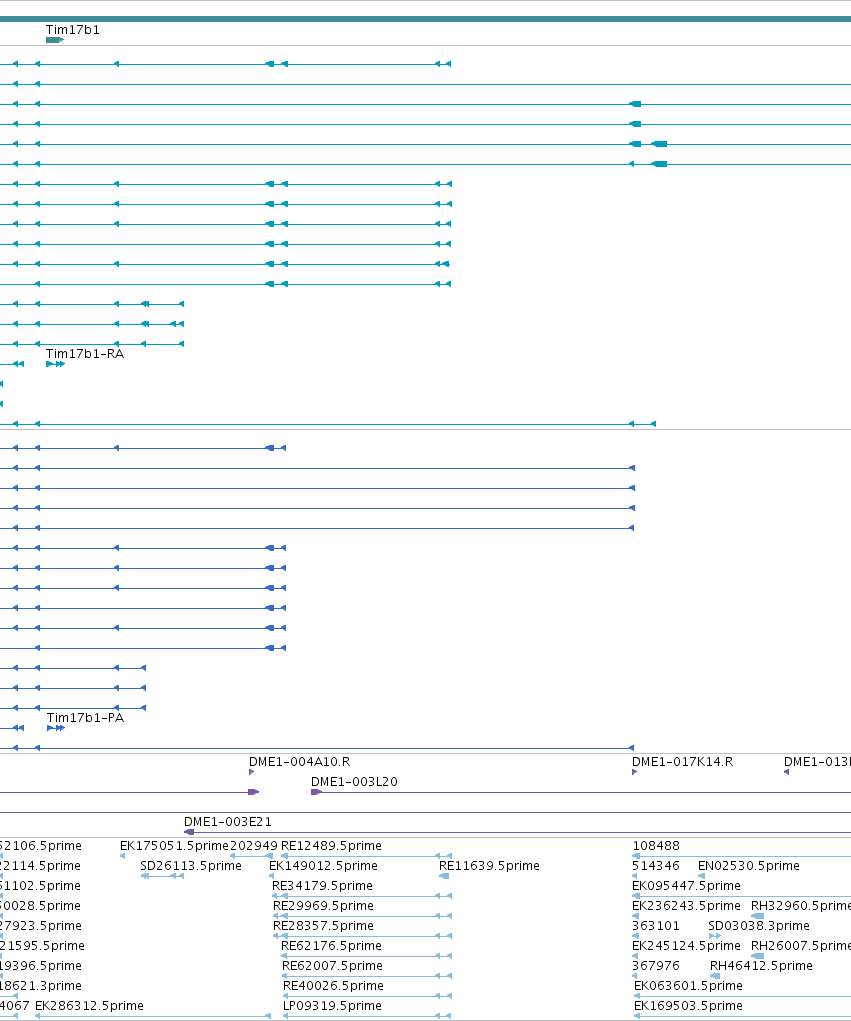Screen dimensions: 851x1021
Task: Click the RE12489.5prime EST label
Action: pyautogui.click(x=331, y=846)
